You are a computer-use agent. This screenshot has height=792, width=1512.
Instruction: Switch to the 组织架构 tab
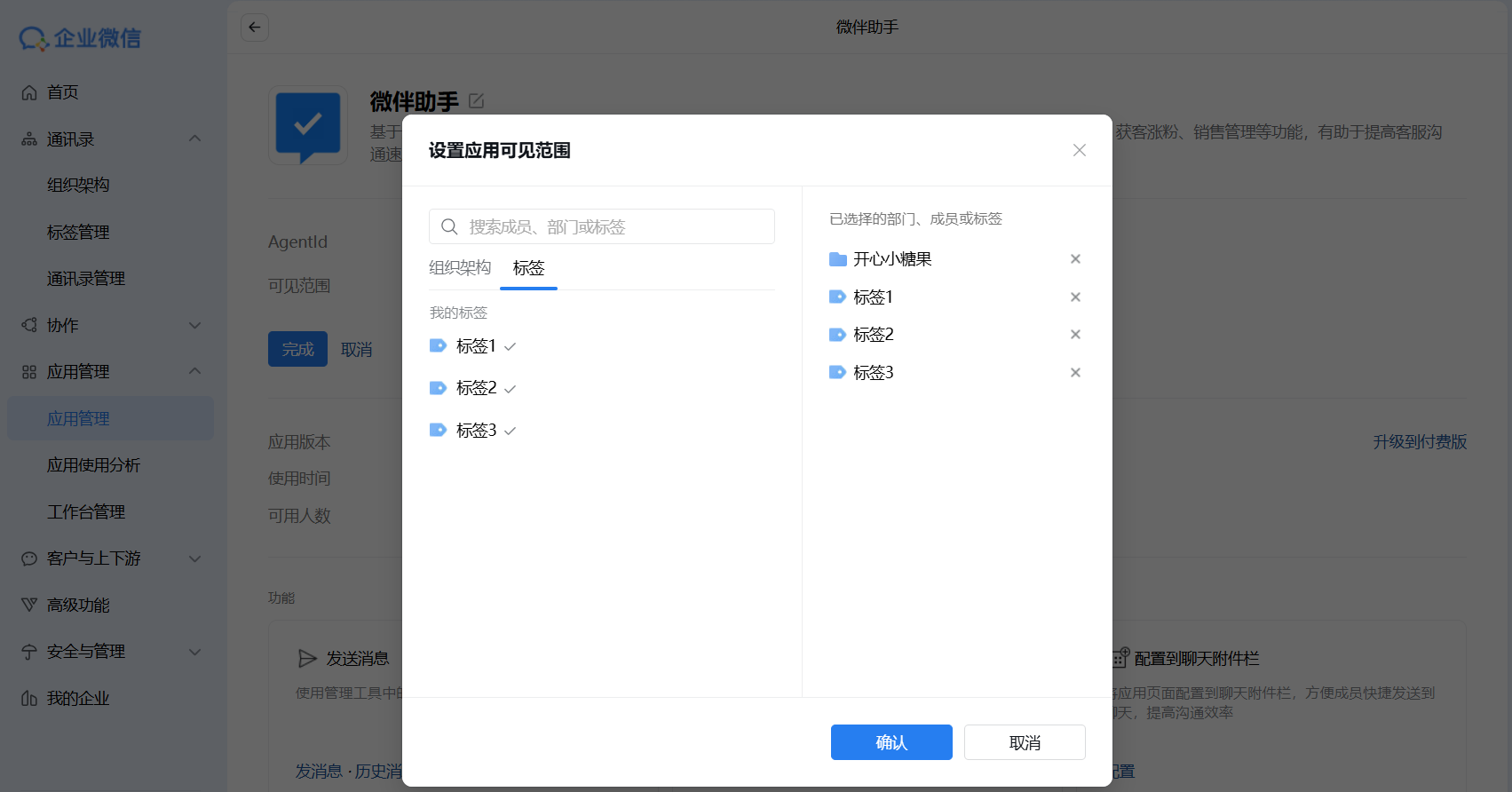click(459, 268)
